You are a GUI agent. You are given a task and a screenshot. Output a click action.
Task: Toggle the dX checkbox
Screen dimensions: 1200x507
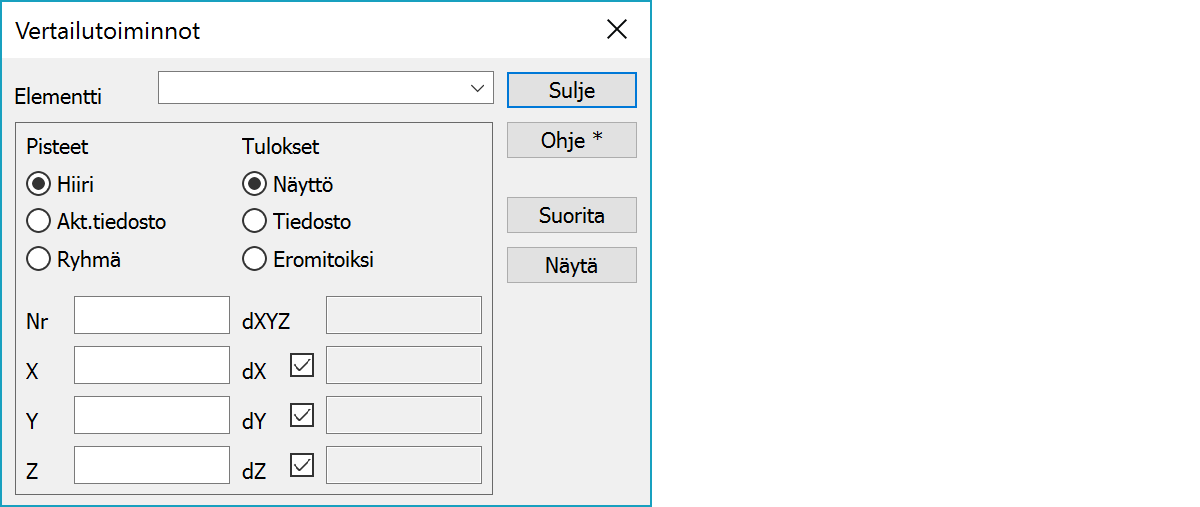point(302,365)
